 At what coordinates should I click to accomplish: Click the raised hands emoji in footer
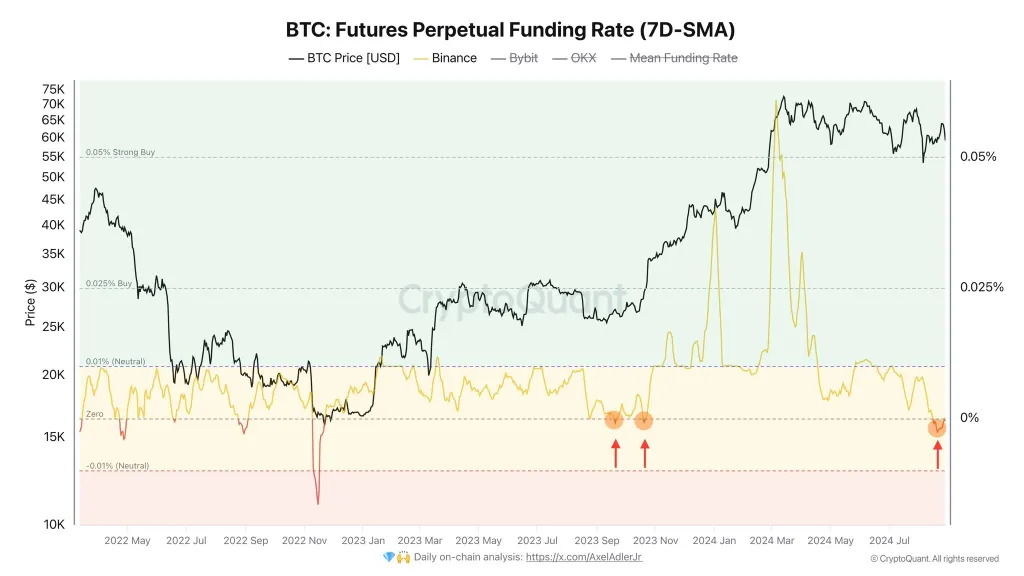pos(402,557)
